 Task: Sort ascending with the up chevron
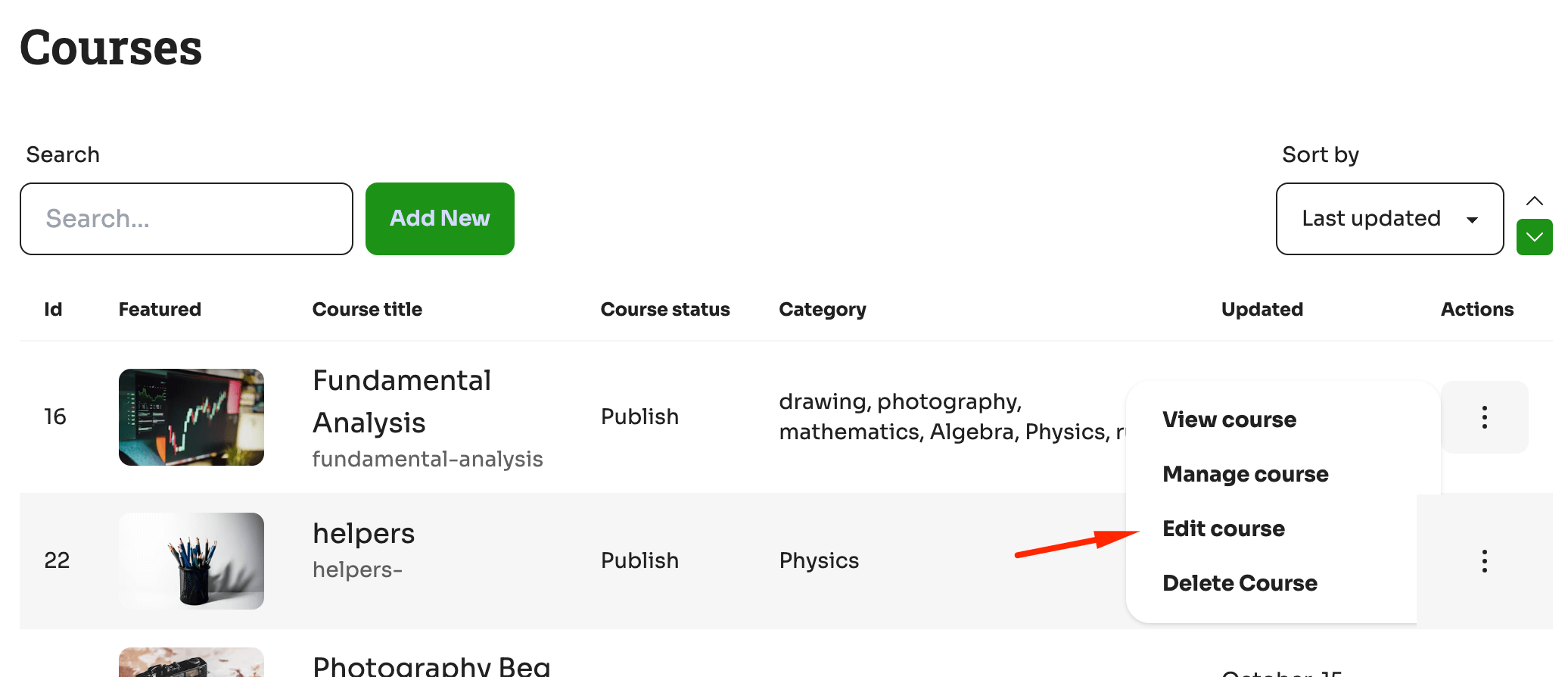point(1534,201)
